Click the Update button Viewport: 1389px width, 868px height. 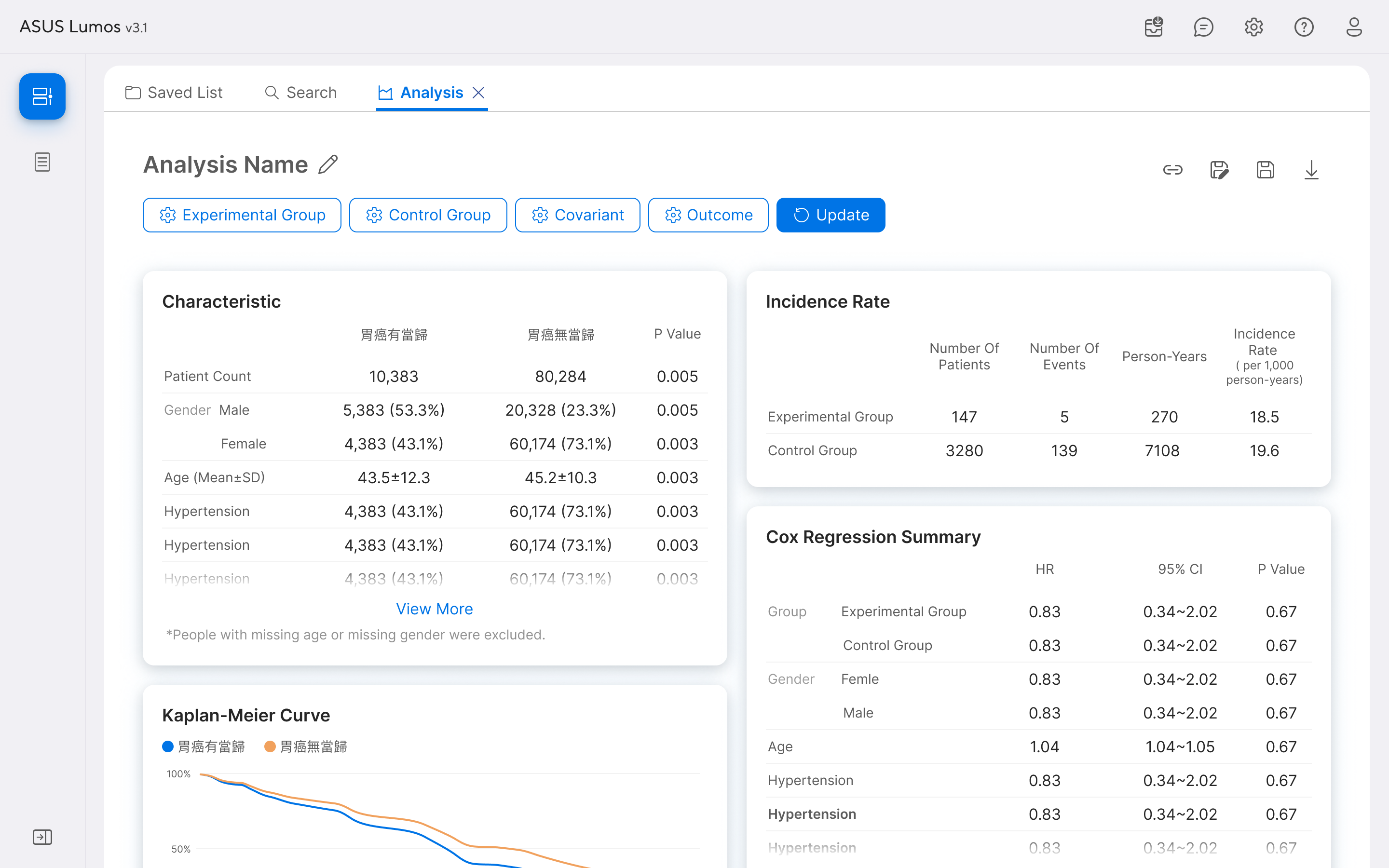click(830, 215)
